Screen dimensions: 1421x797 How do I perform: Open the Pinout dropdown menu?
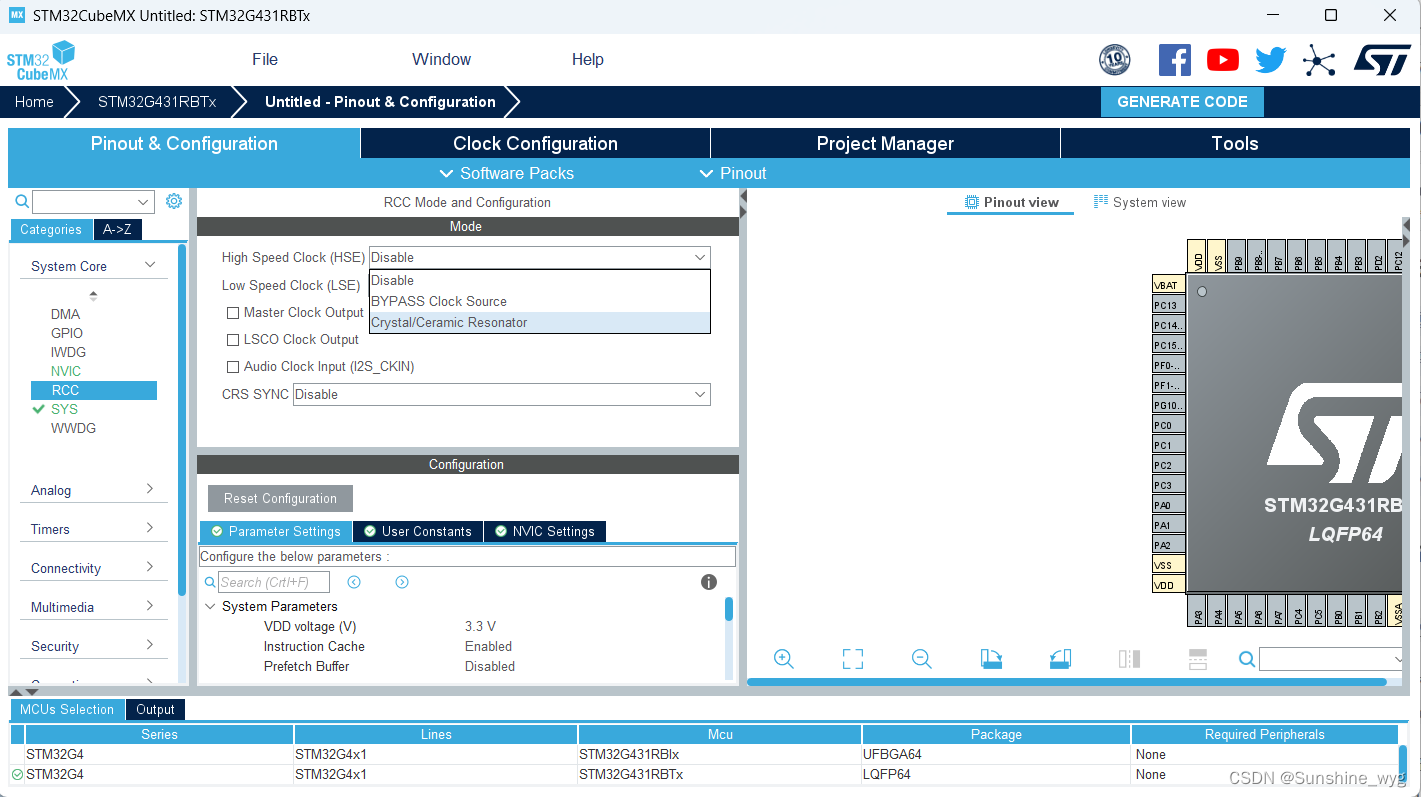coord(733,173)
